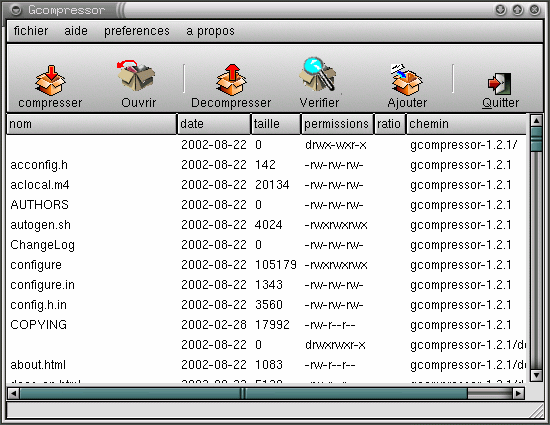Click size value 20134

click(272, 185)
